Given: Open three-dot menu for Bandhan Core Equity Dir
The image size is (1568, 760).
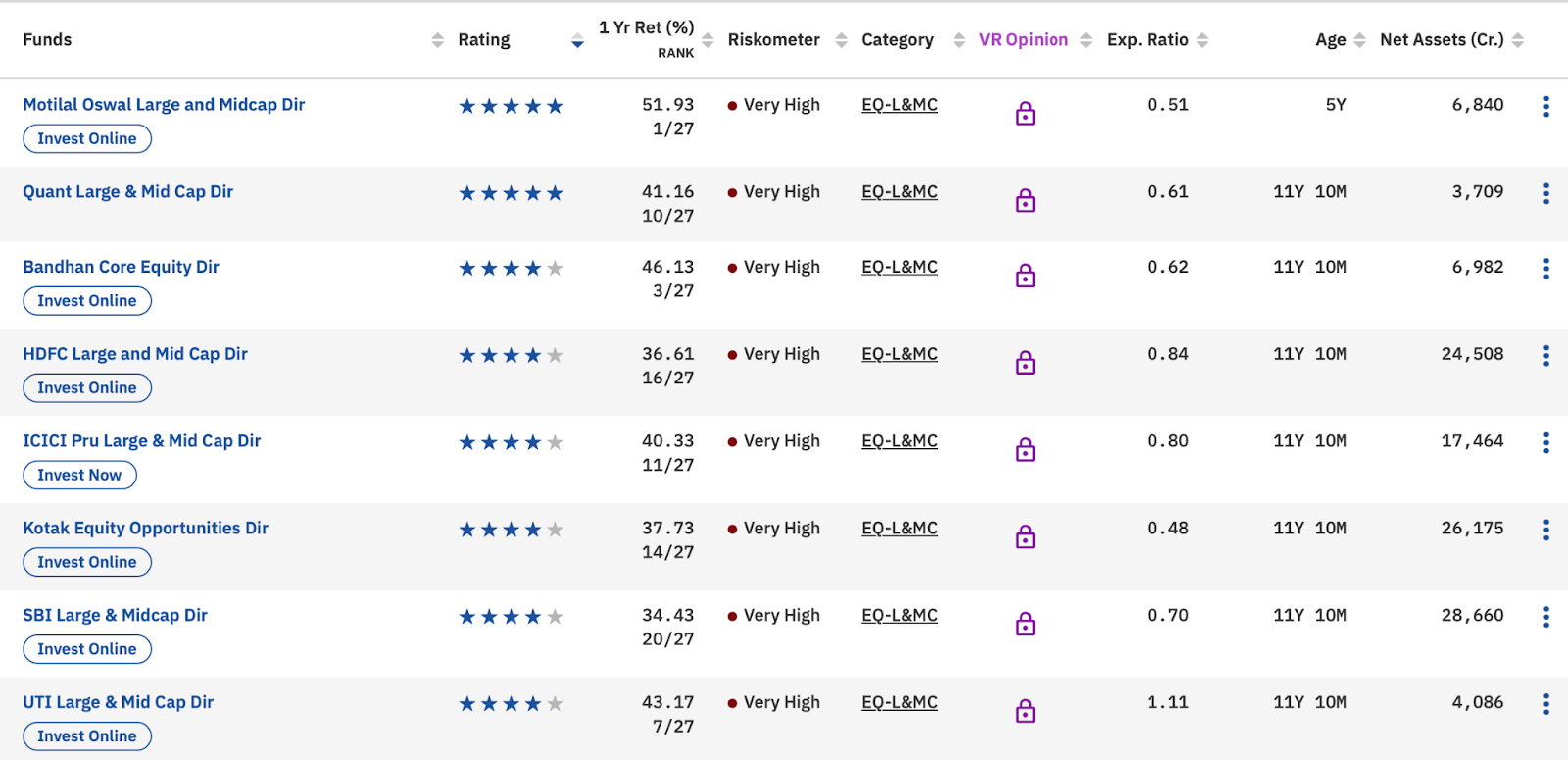Looking at the screenshot, I should tap(1546, 268).
